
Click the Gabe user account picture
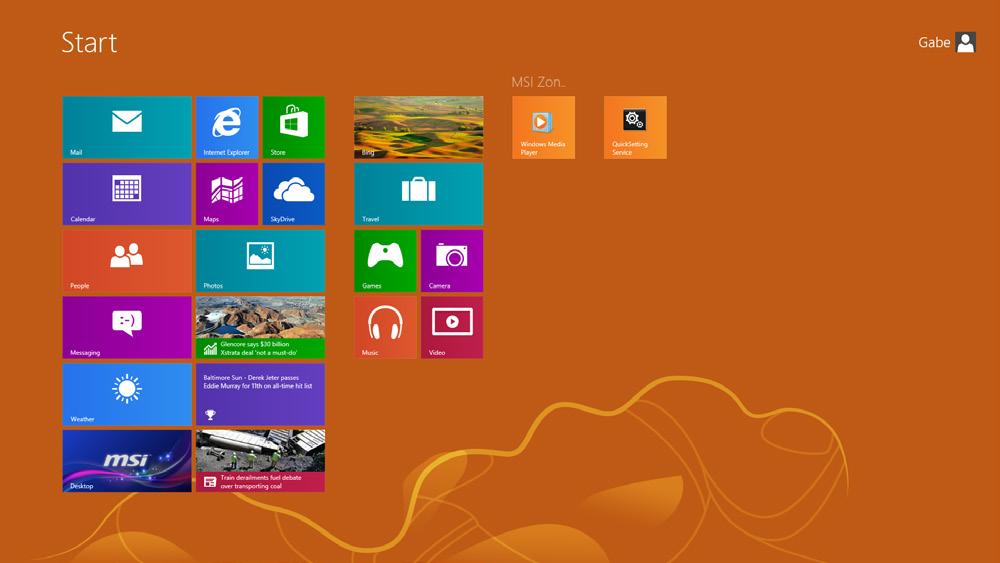coord(966,42)
